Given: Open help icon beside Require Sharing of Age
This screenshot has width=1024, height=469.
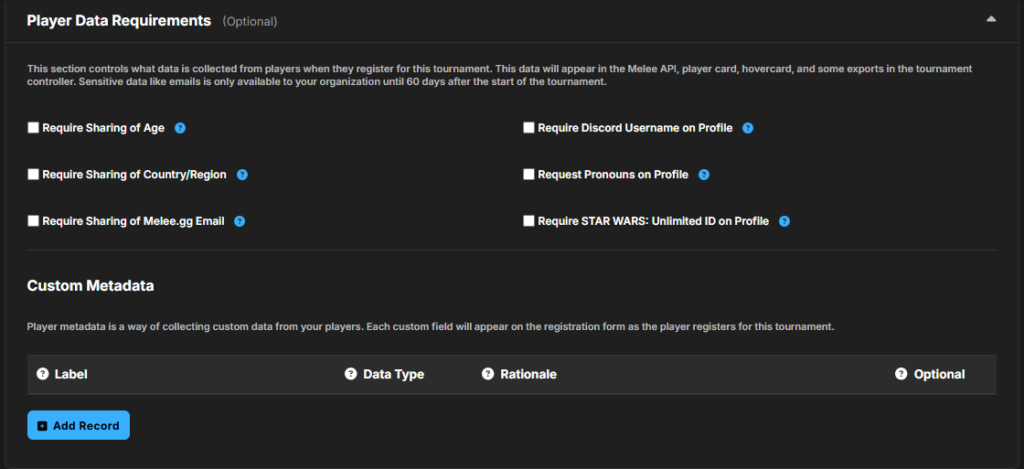Looking at the screenshot, I should pyautogui.click(x=180, y=128).
